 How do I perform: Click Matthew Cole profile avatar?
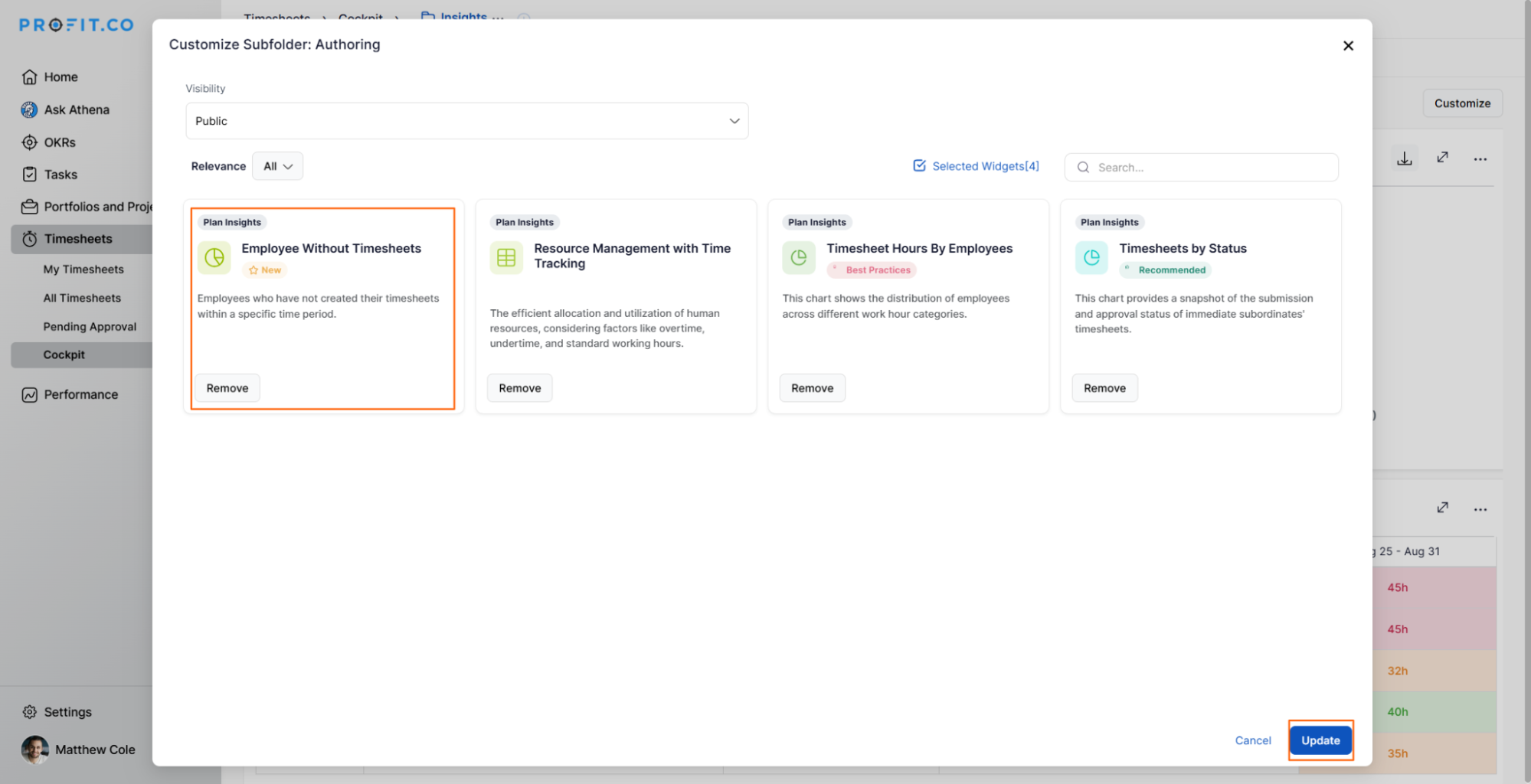click(x=35, y=750)
